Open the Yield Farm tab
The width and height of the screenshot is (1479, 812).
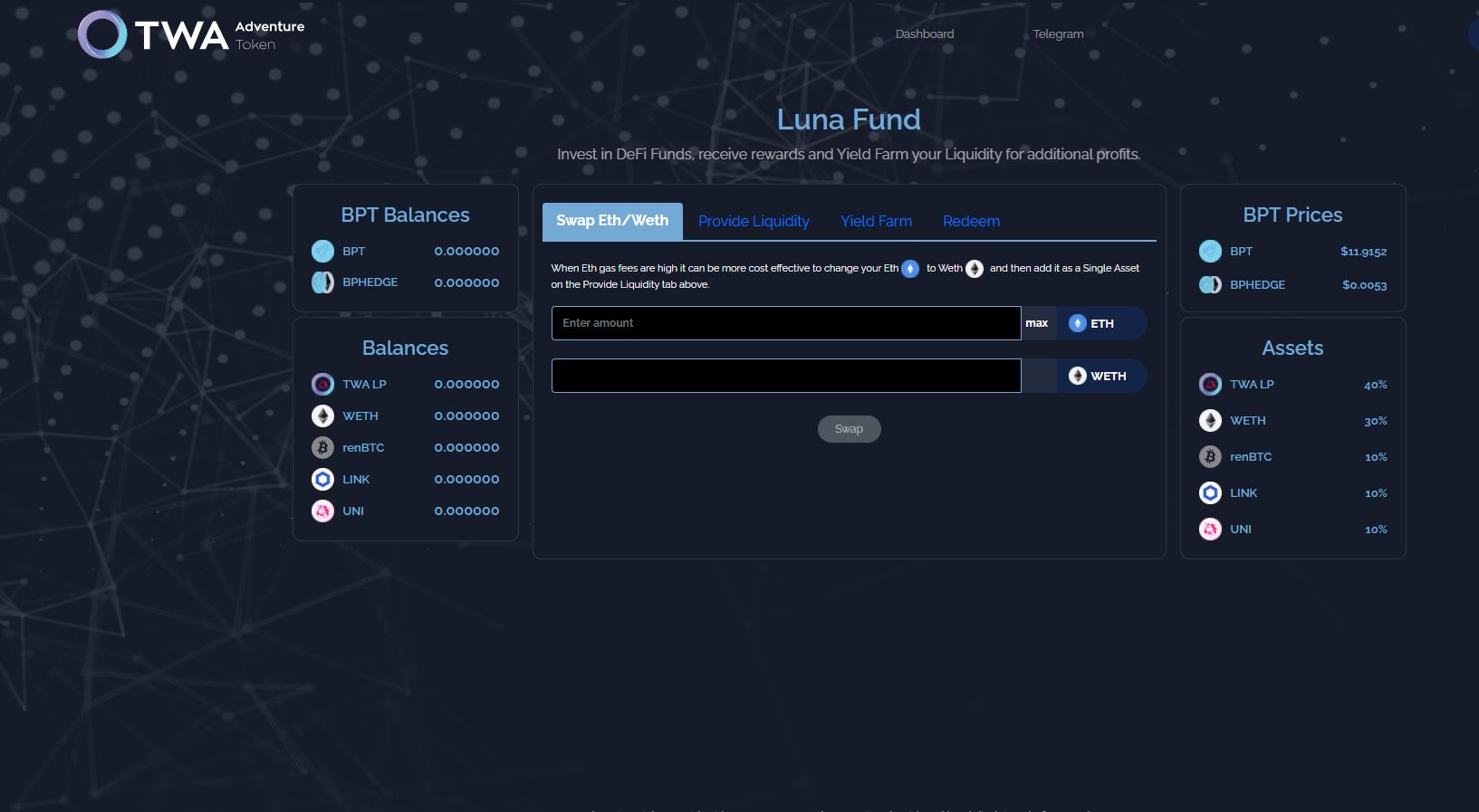(876, 221)
